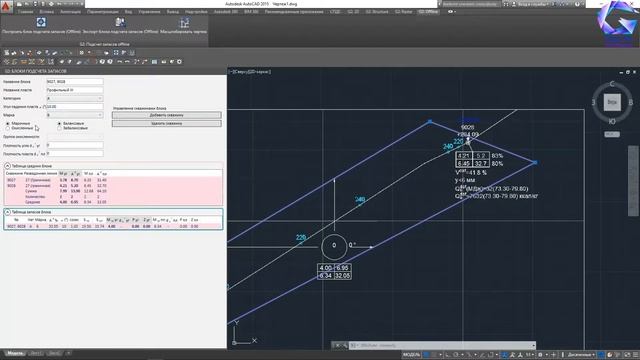Screen dimensions: 640x360
Task: Select the Забалансовые radio button
Action: [59, 128]
